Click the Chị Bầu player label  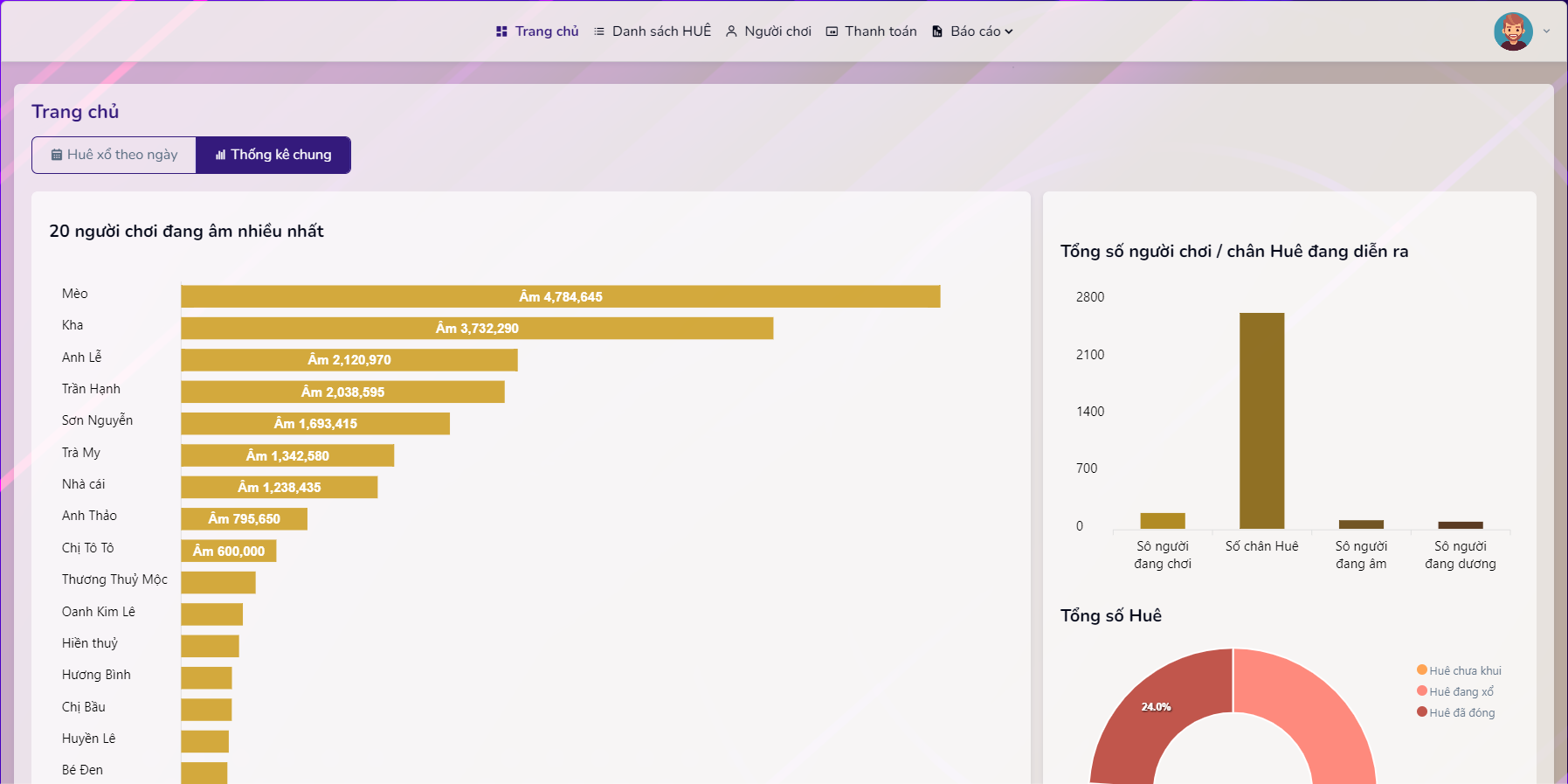[x=84, y=706]
